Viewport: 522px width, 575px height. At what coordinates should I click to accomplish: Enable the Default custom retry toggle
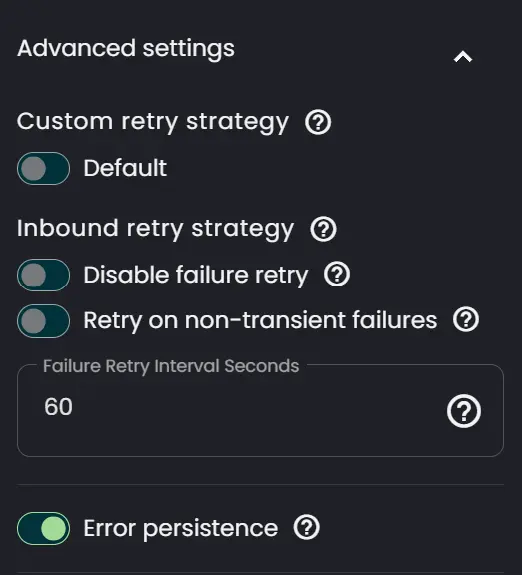pyautogui.click(x=43, y=168)
